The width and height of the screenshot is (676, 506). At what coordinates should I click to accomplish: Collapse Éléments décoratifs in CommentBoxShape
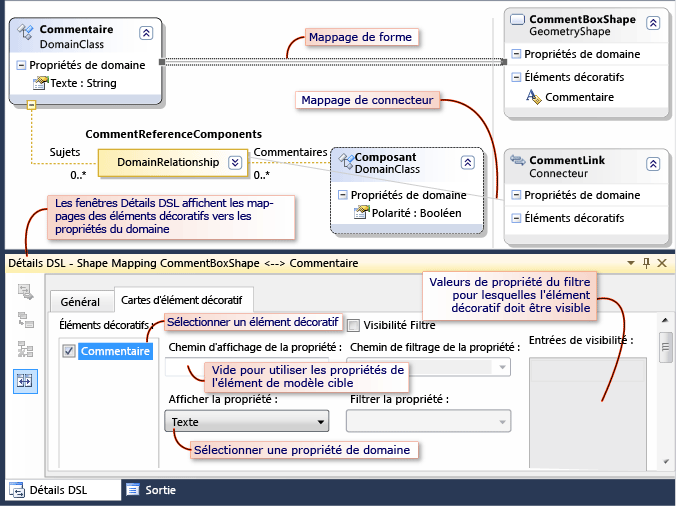coord(516,77)
